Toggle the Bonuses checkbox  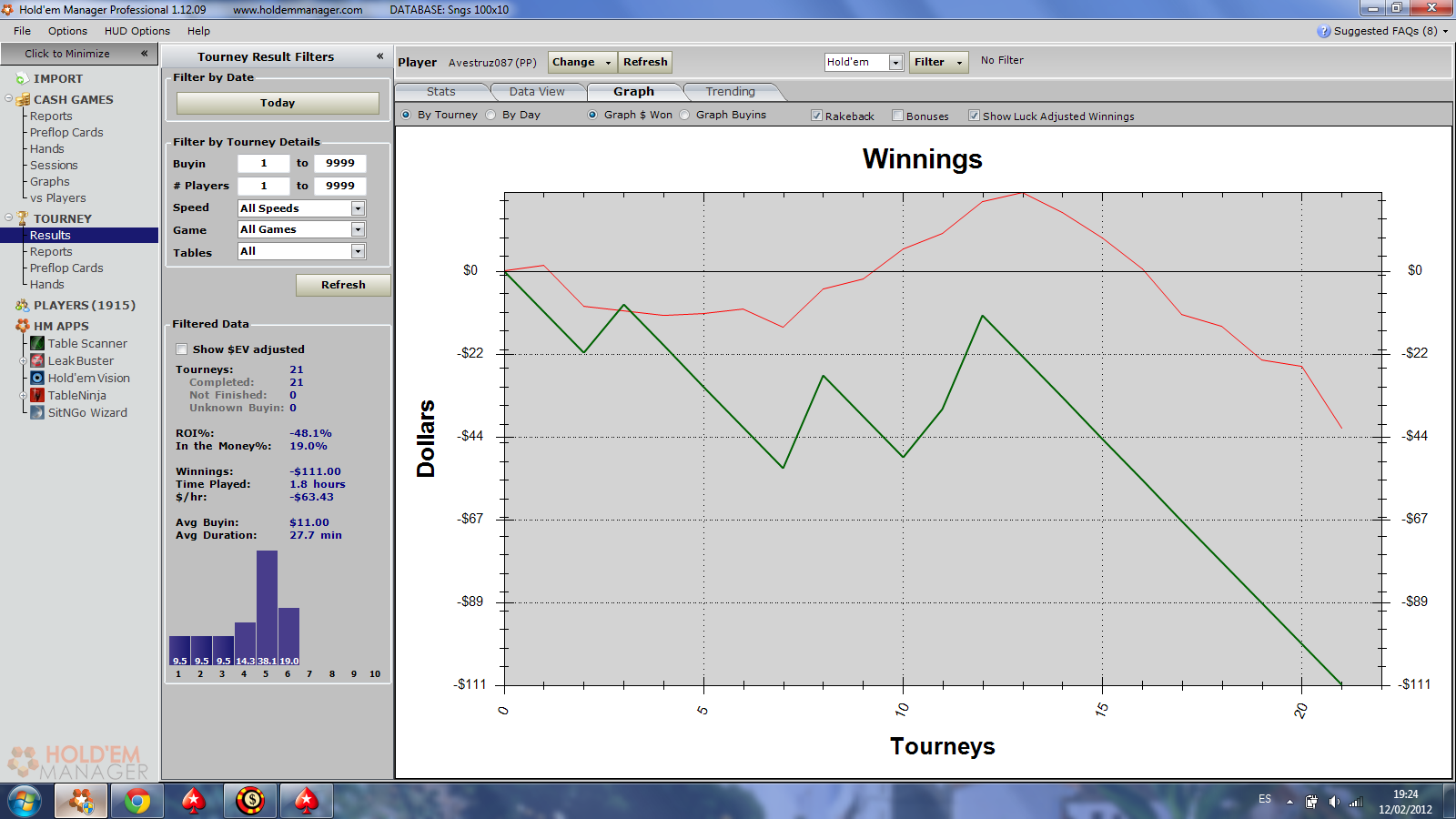pyautogui.click(x=897, y=116)
